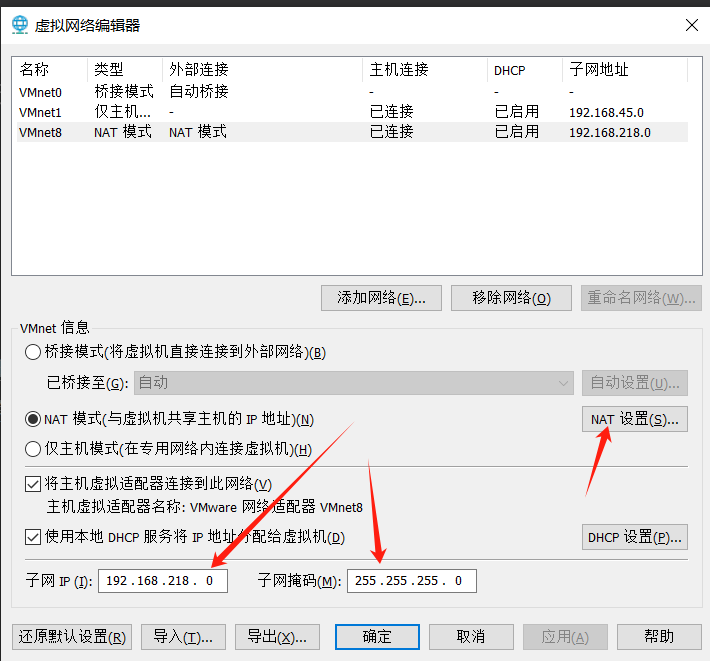Open 帮助 button
This screenshot has height=661, width=710.
[659, 637]
